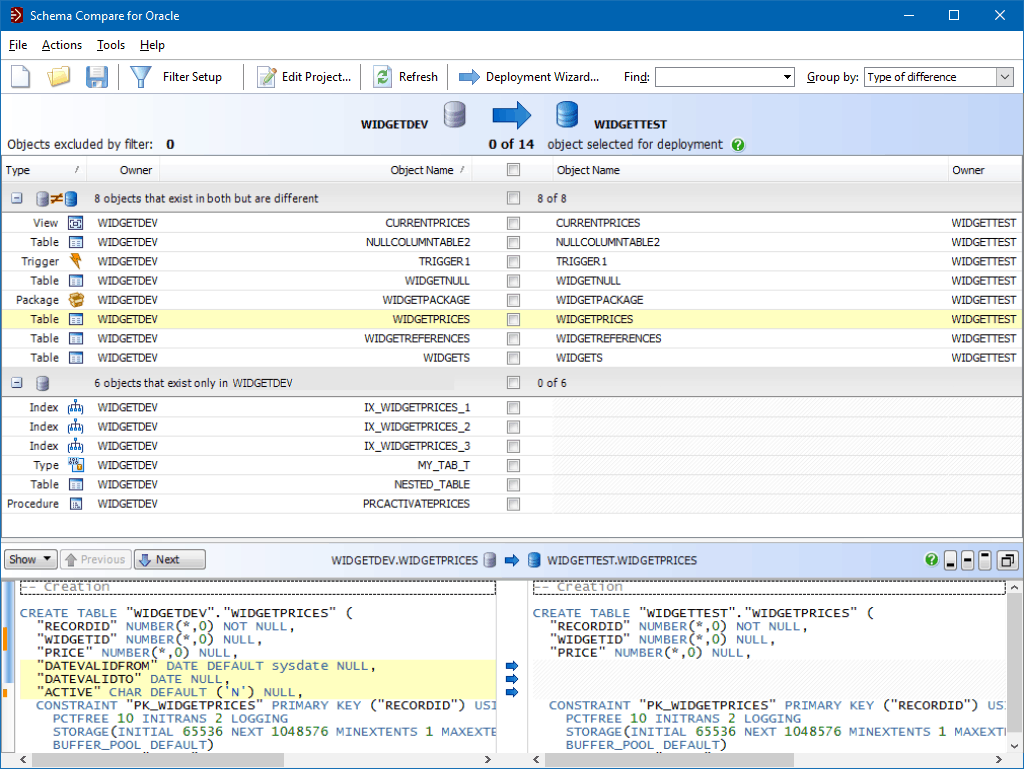Open project using the folder icon
The height and width of the screenshot is (769, 1024).
59,77
